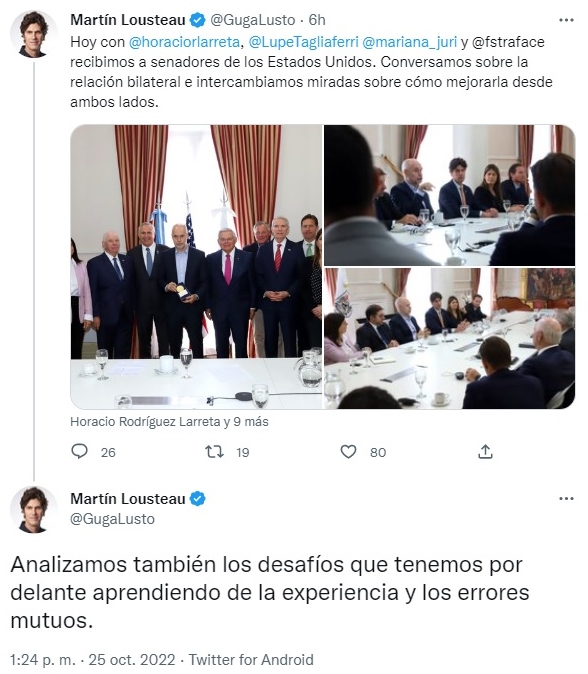Screen dimensions: 588x674
Task: Click the '6h' timestamp of first tweet
Action: [317, 20]
